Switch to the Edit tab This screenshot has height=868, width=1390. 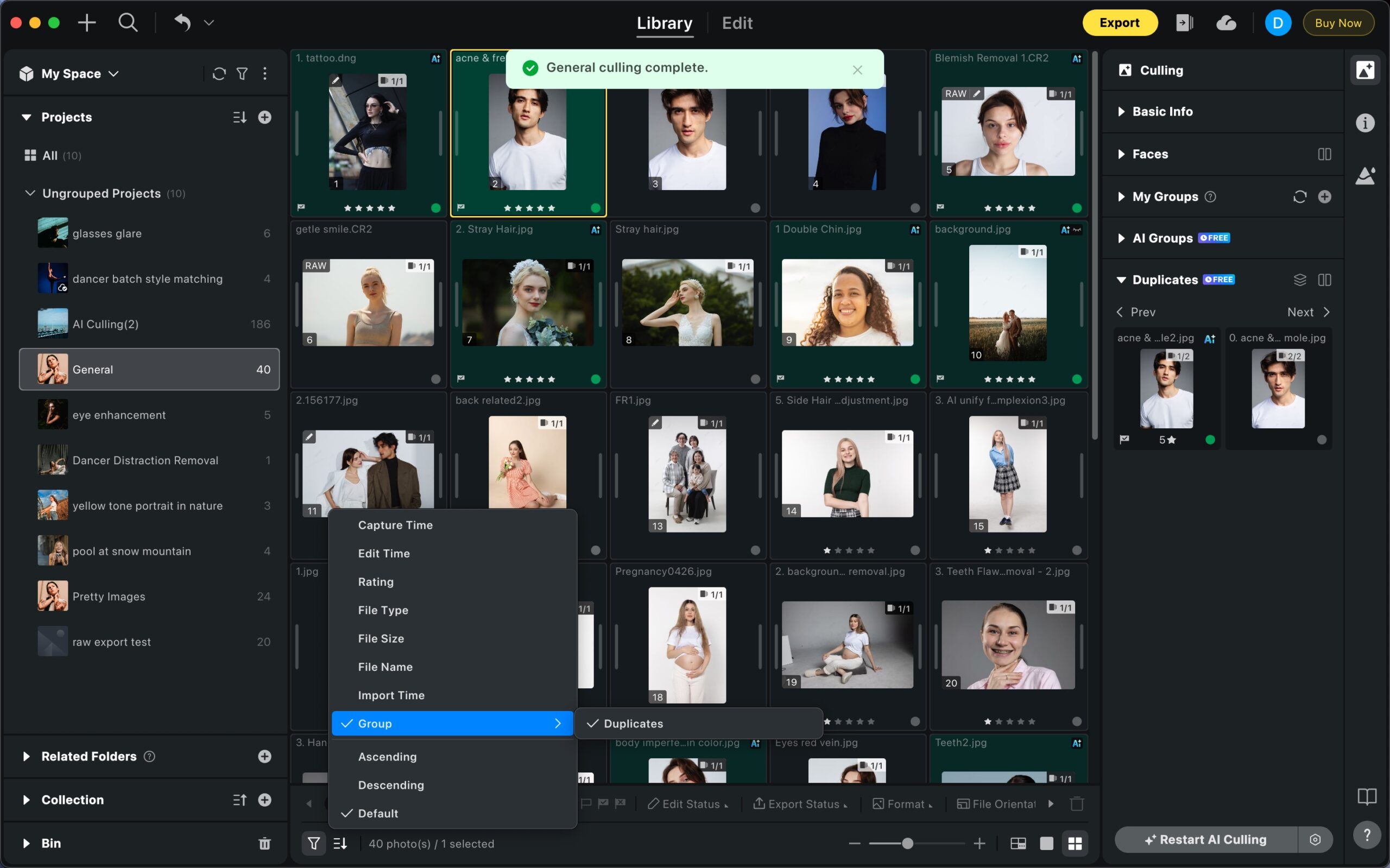pos(737,23)
